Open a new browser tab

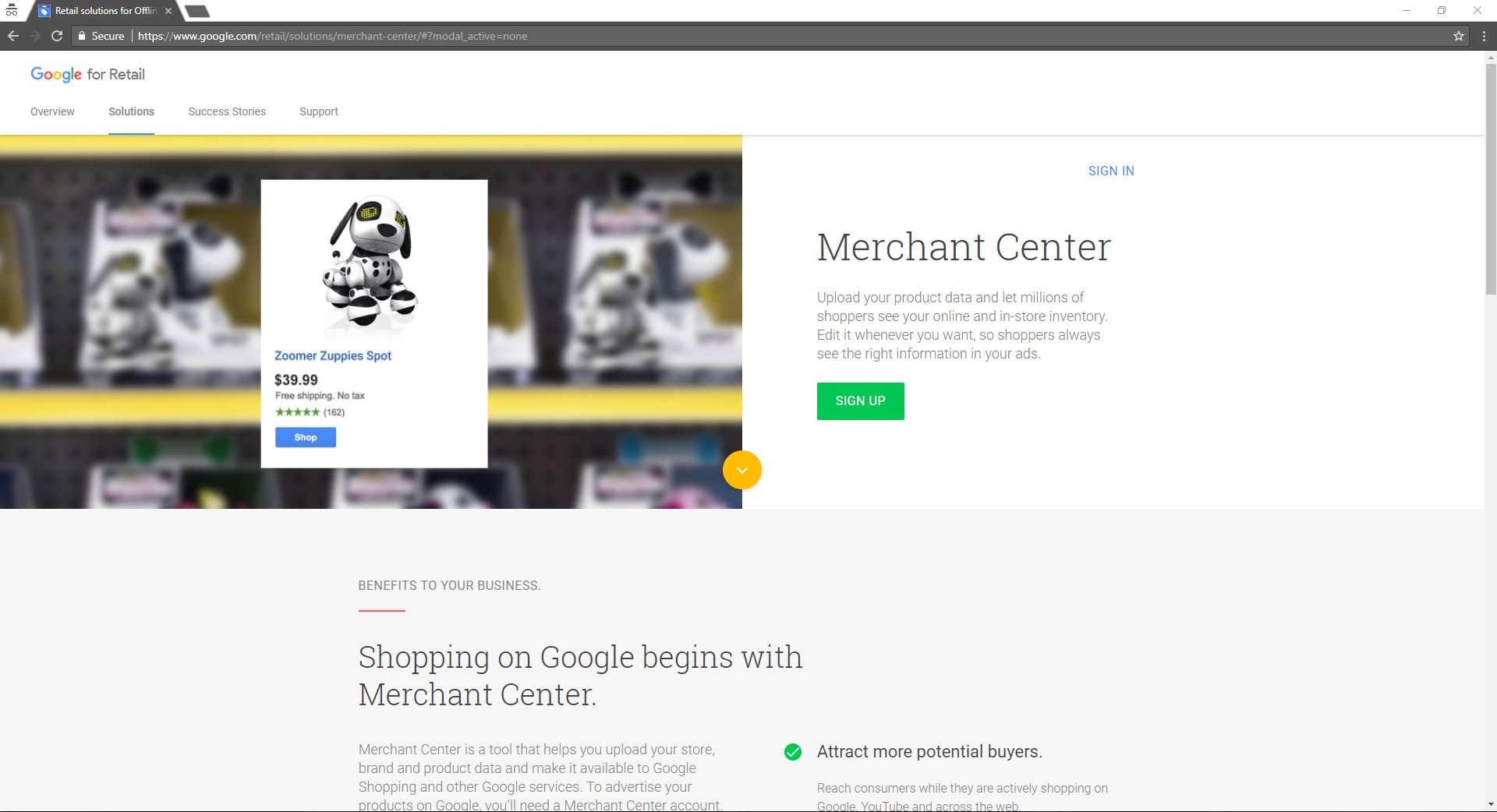coord(197,11)
